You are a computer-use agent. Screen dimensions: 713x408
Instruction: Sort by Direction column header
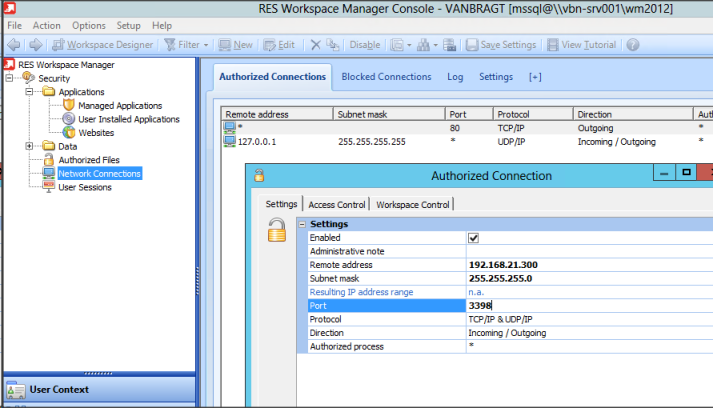click(x=633, y=114)
